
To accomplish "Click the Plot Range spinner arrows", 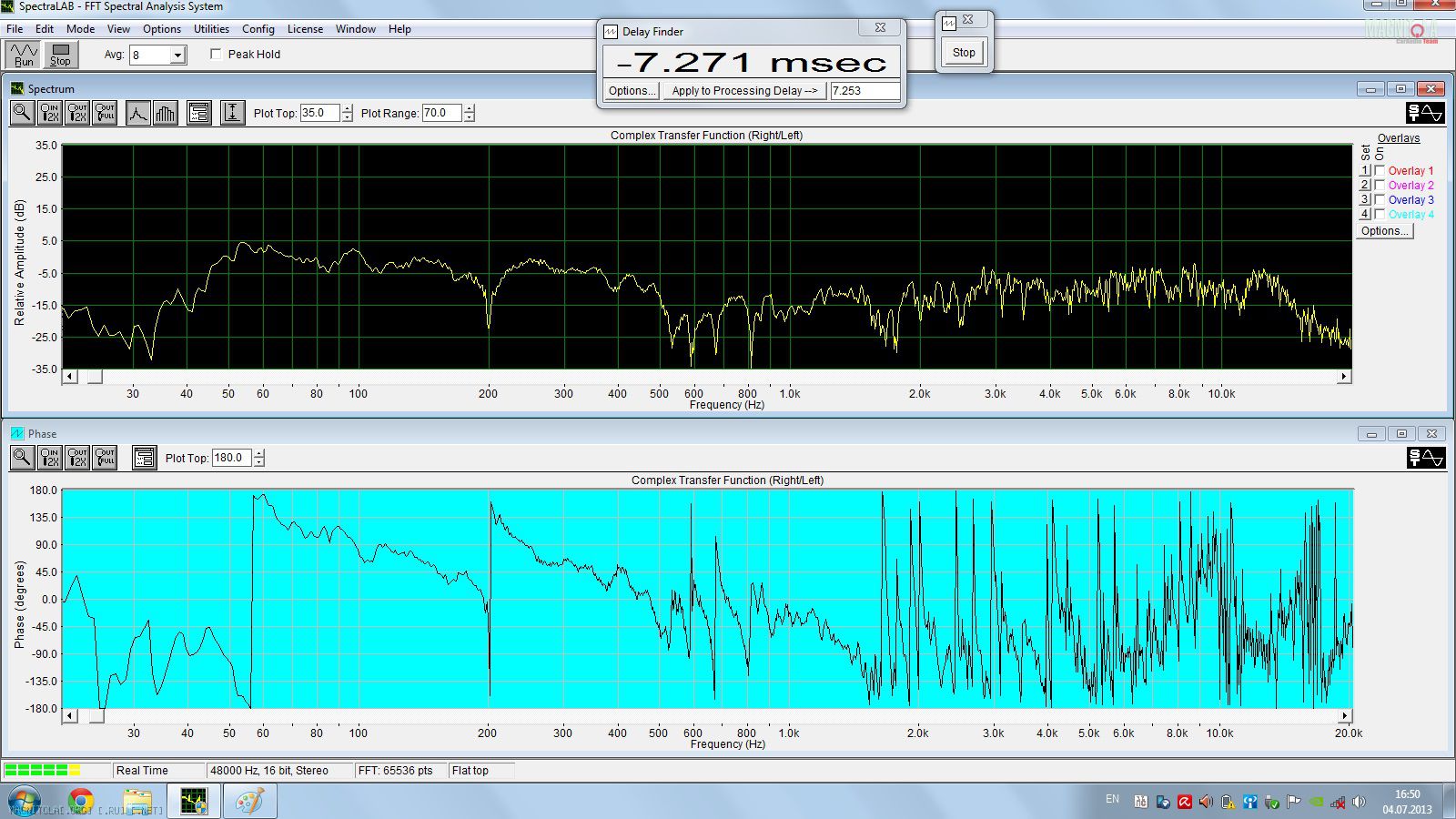I will pos(470,113).
